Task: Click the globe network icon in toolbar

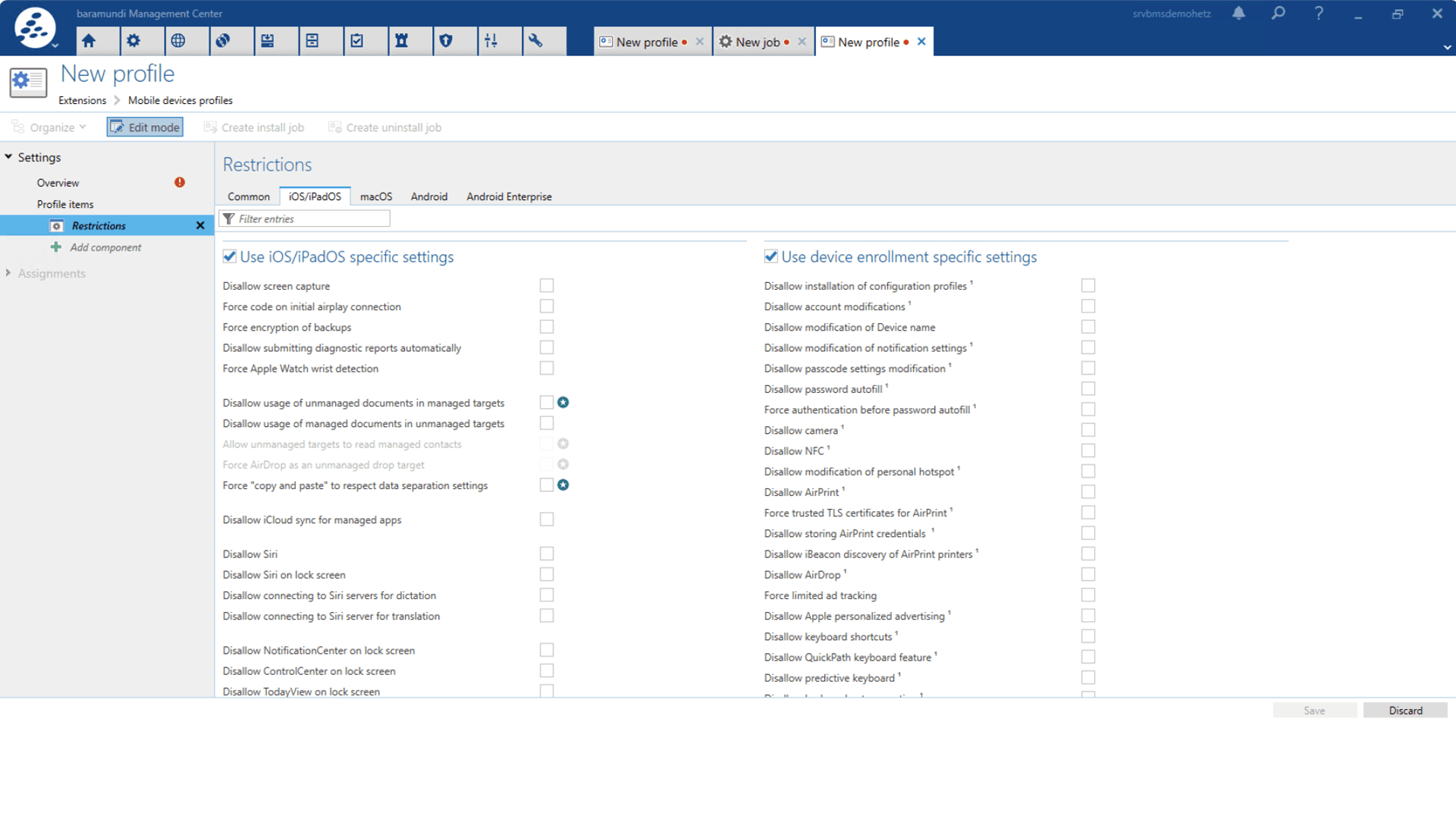Action: click(178, 41)
